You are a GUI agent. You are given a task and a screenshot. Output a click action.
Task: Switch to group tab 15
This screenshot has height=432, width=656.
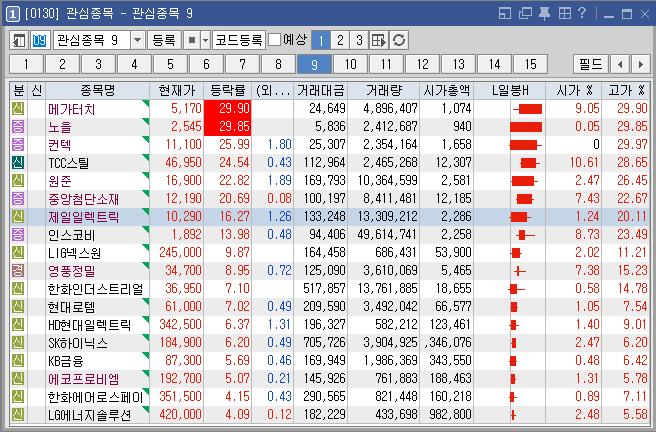(530, 64)
